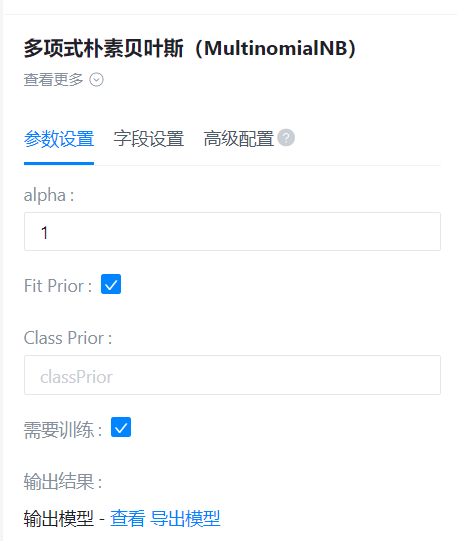Switch to the 参数设置 tab
The height and width of the screenshot is (541, 457).
[59, 139]
